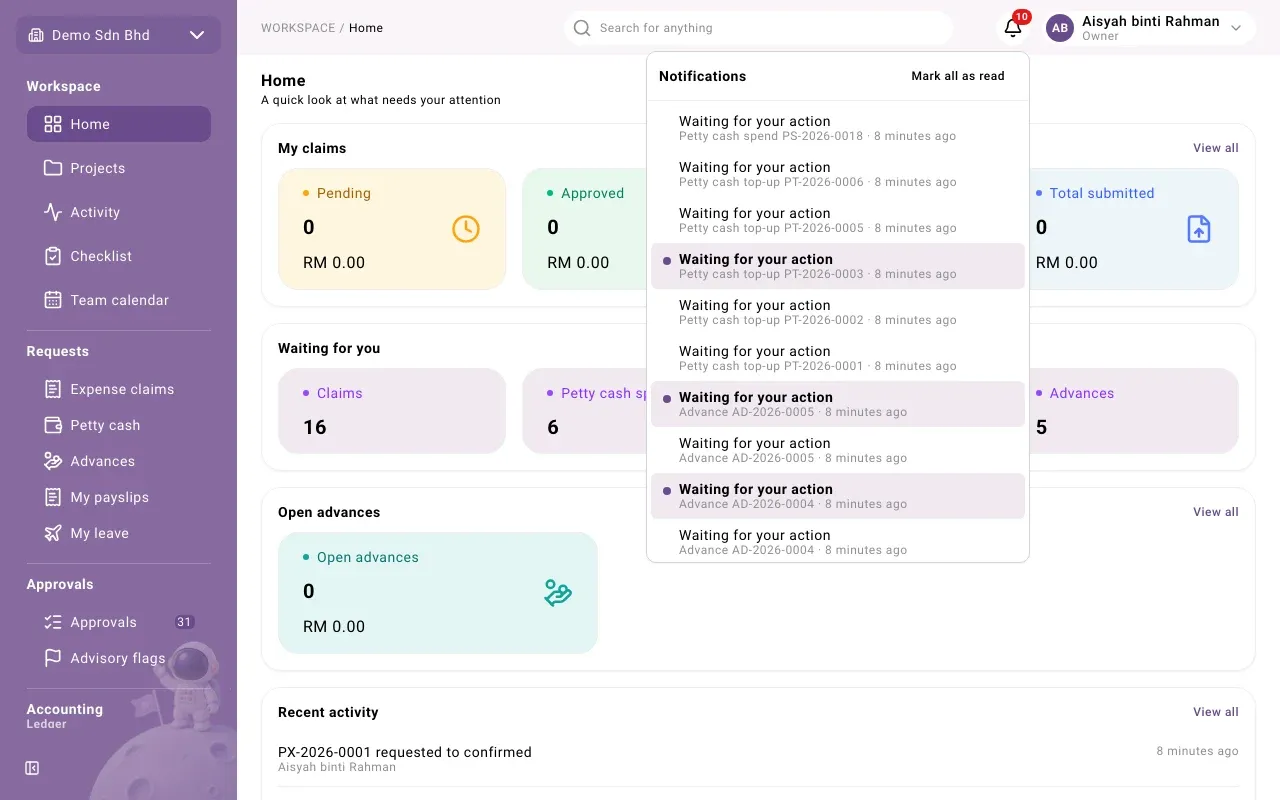Click the 31 badge next to Approvals
Screen dimensions: 1280x800
pyautogui.click(x=184, y=622)
